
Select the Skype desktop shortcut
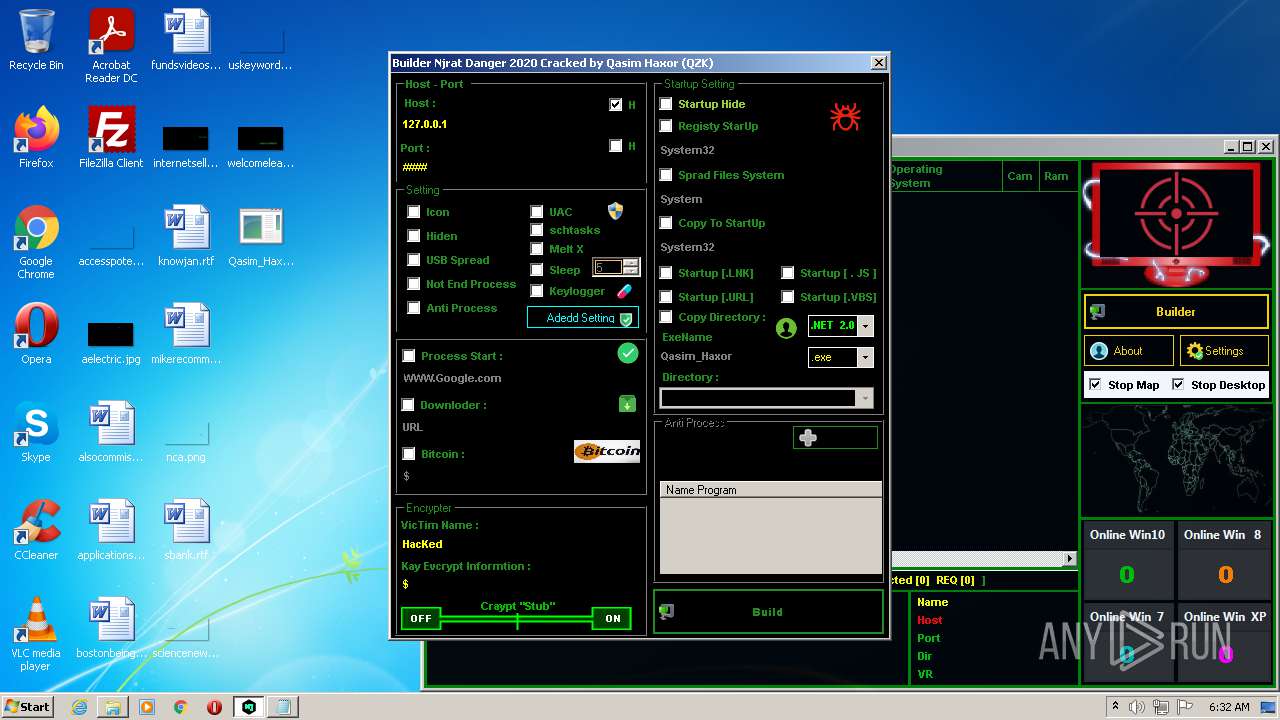pos(36,432)
